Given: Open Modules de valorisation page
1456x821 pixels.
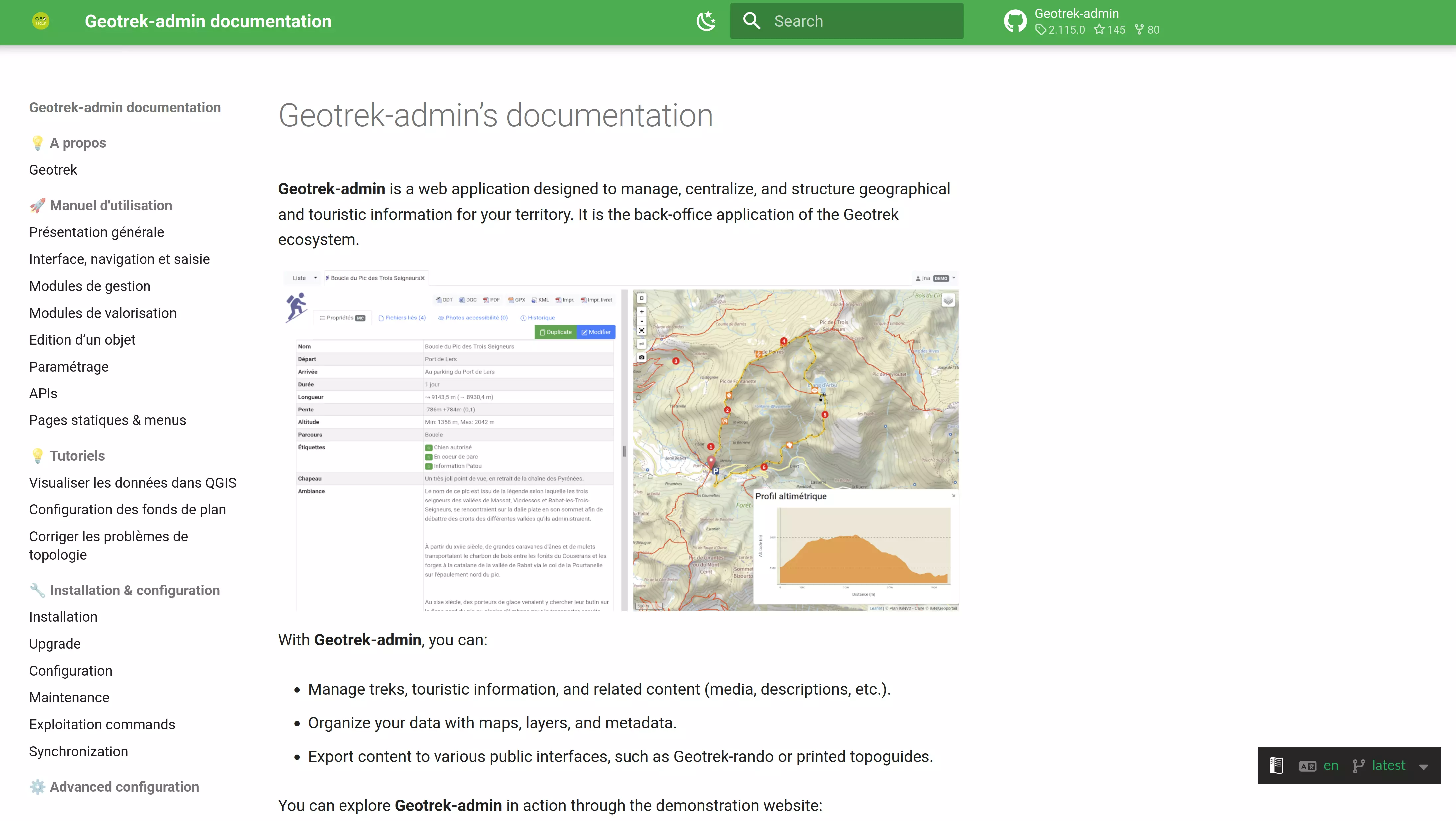Looking at the screenshot, I should [103, 313].
